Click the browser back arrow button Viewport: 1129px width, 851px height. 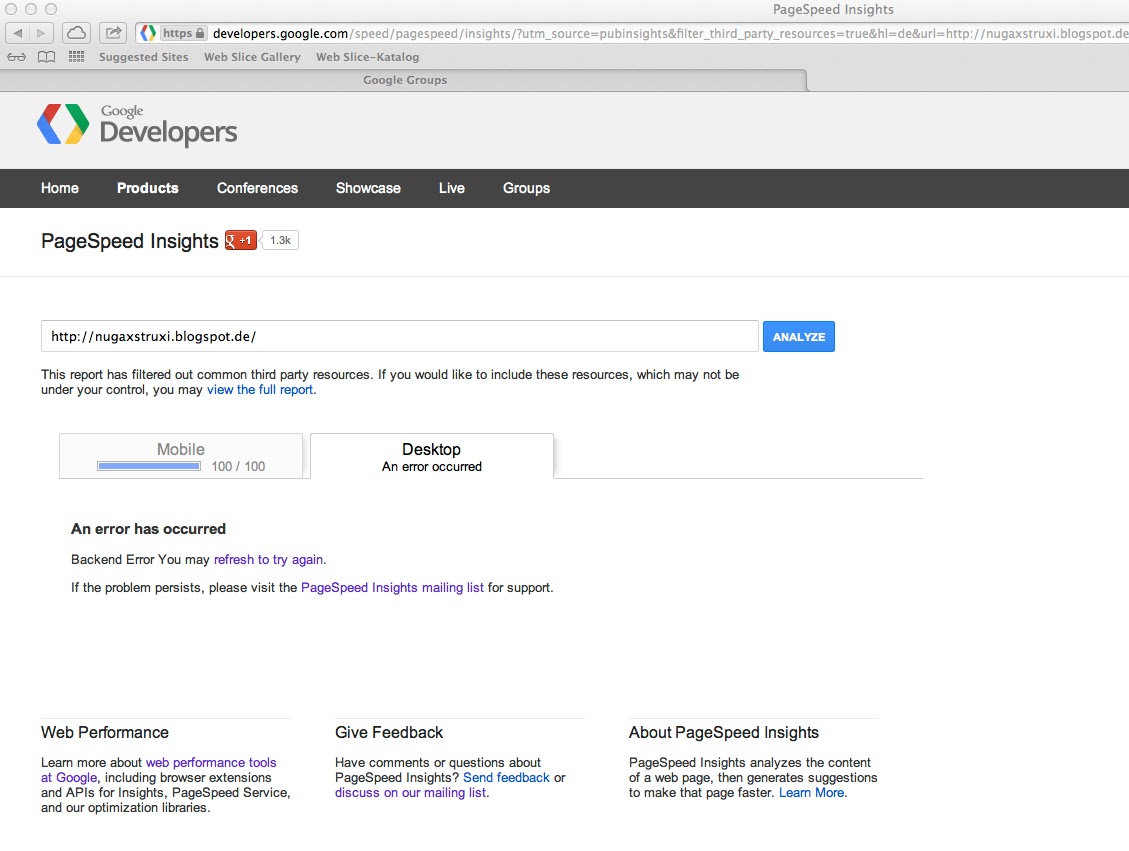pyautogui.click(x=18, y=33)
